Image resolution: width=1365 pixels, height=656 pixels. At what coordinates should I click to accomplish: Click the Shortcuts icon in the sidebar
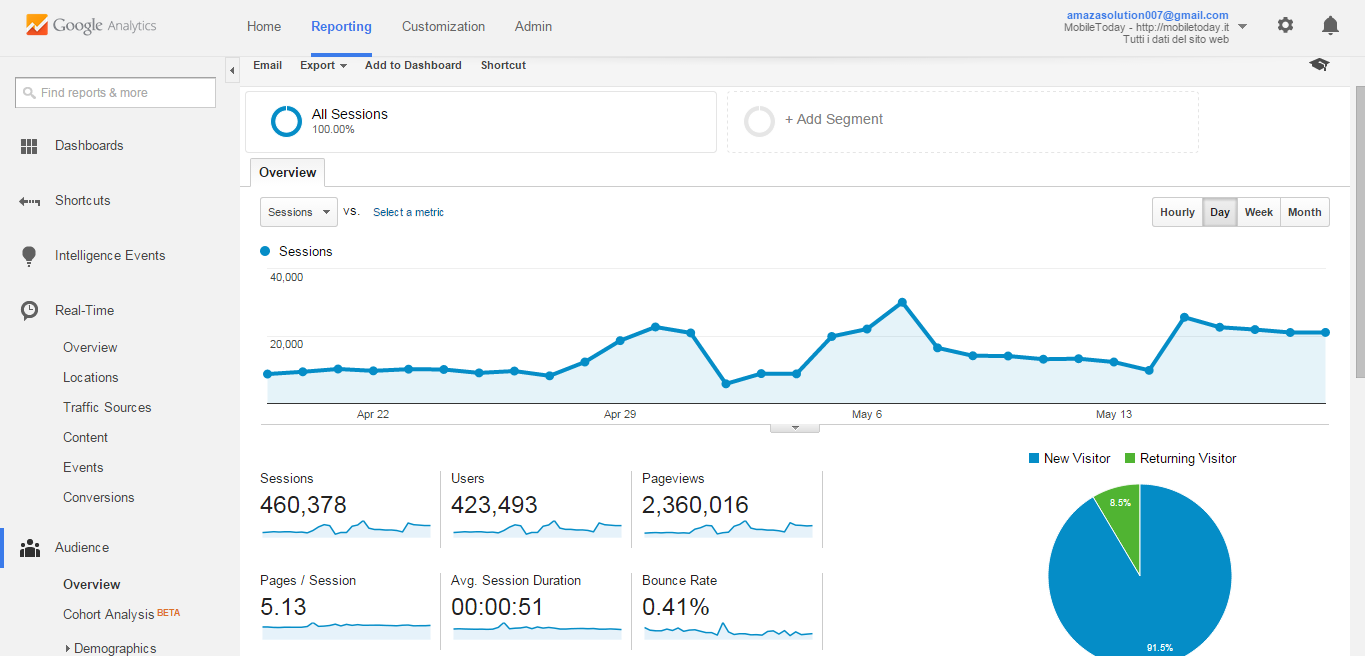pos(29,200)
